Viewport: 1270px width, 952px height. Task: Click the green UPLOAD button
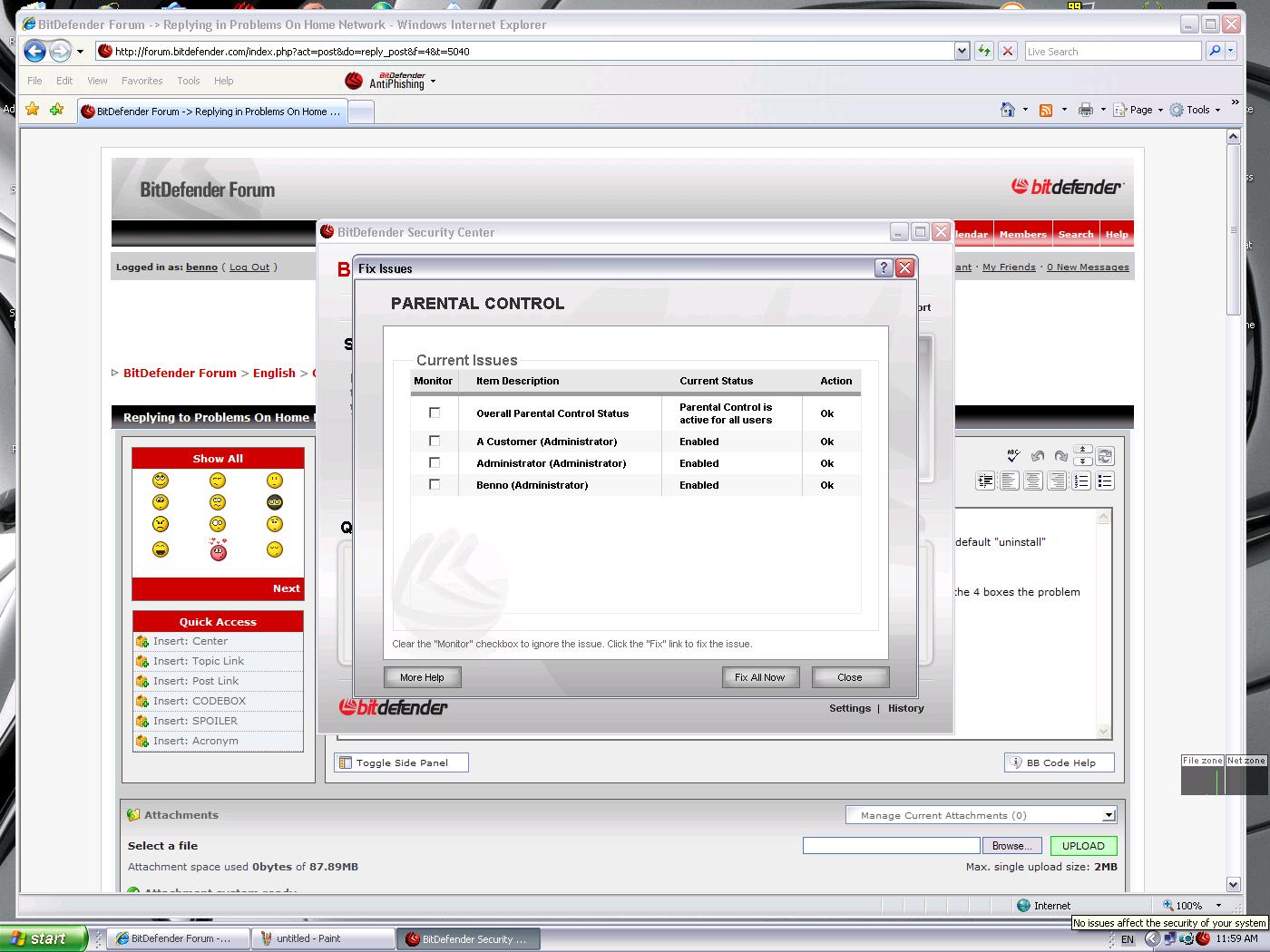click(x=1083, y=846)
